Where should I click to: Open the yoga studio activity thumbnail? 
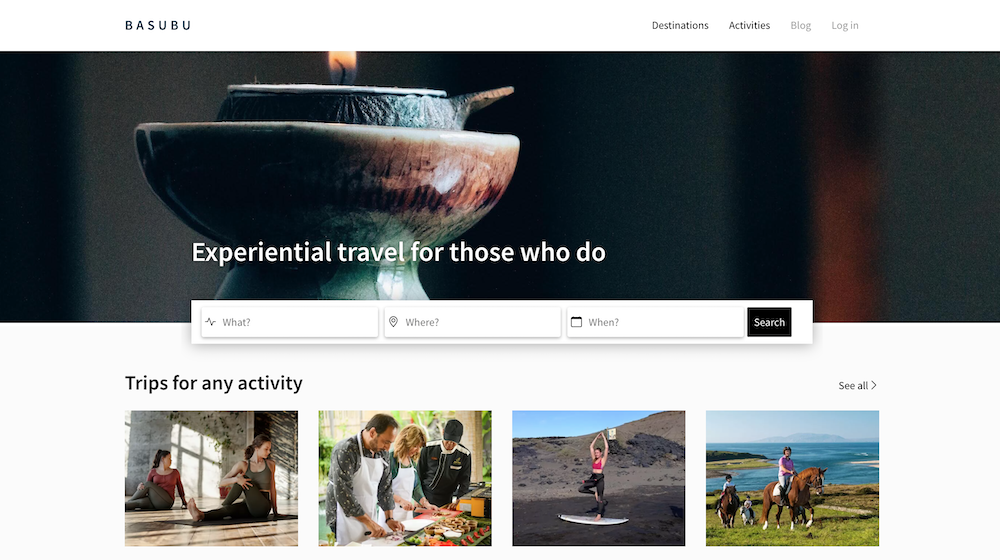coord(211,478)
